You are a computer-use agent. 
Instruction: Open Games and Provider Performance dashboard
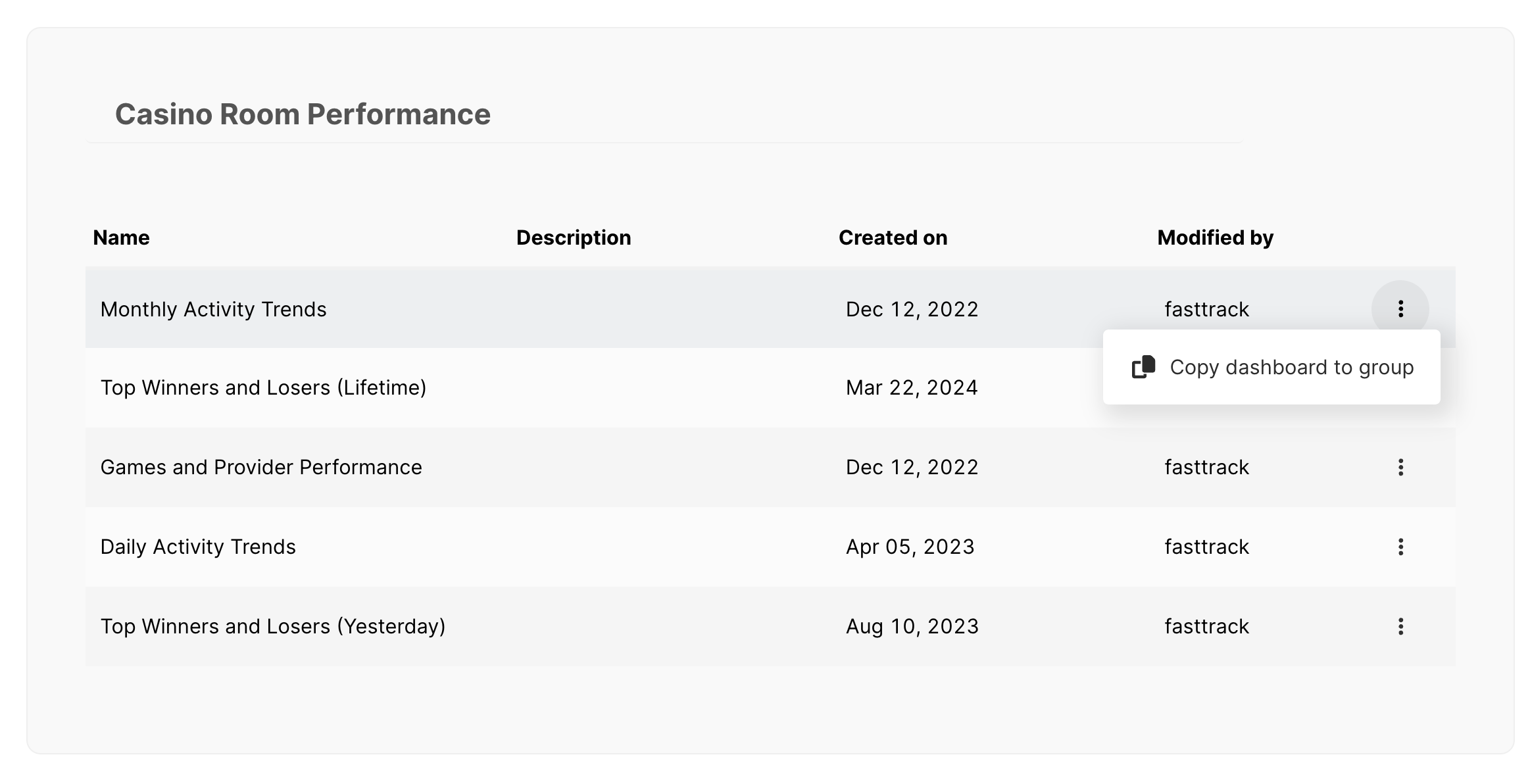click(x=261, y=467)
